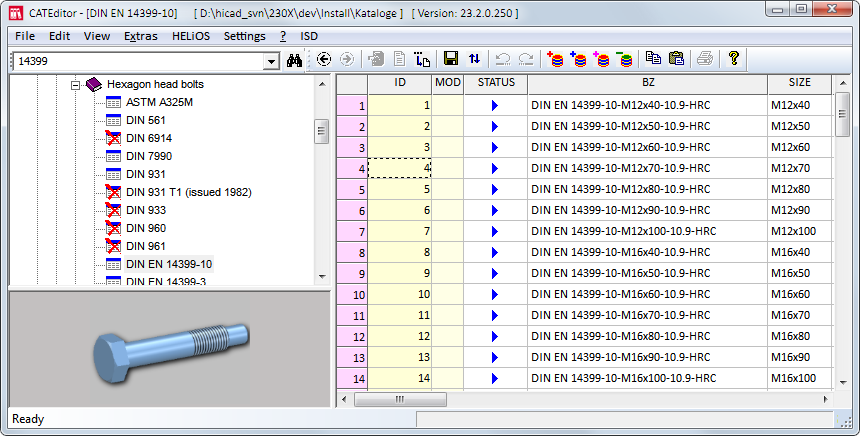This screenshot has width=860, height=436.
Task: Select DIN EN 14399-10 in the tree
Action: point(169,264)
